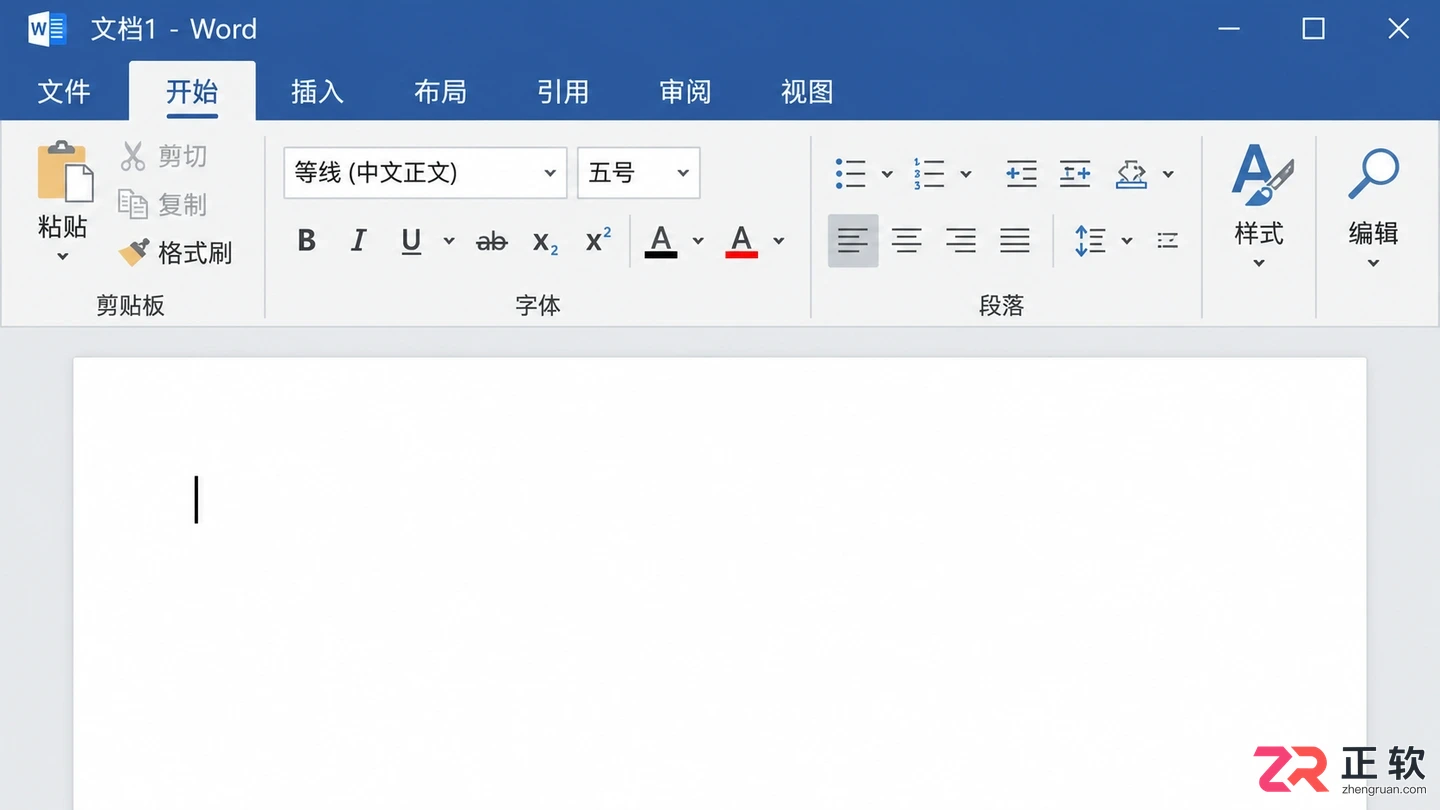Viewport: 1440px width, 810px height.
Task: Expand the underline style dropdown arrow
Action: pos(449,241)
